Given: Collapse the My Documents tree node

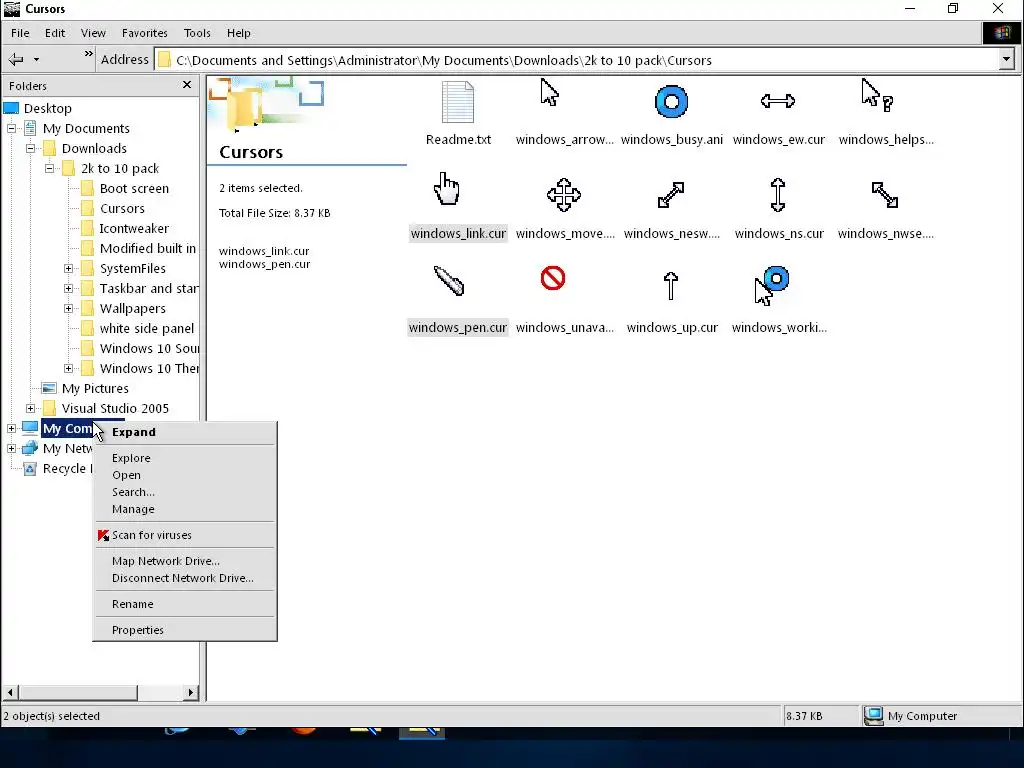Looking at the screenshot, I should tap(11, 129).
